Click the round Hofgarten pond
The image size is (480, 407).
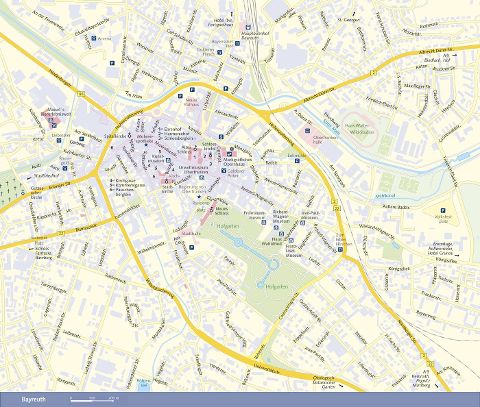click(260, 285)
